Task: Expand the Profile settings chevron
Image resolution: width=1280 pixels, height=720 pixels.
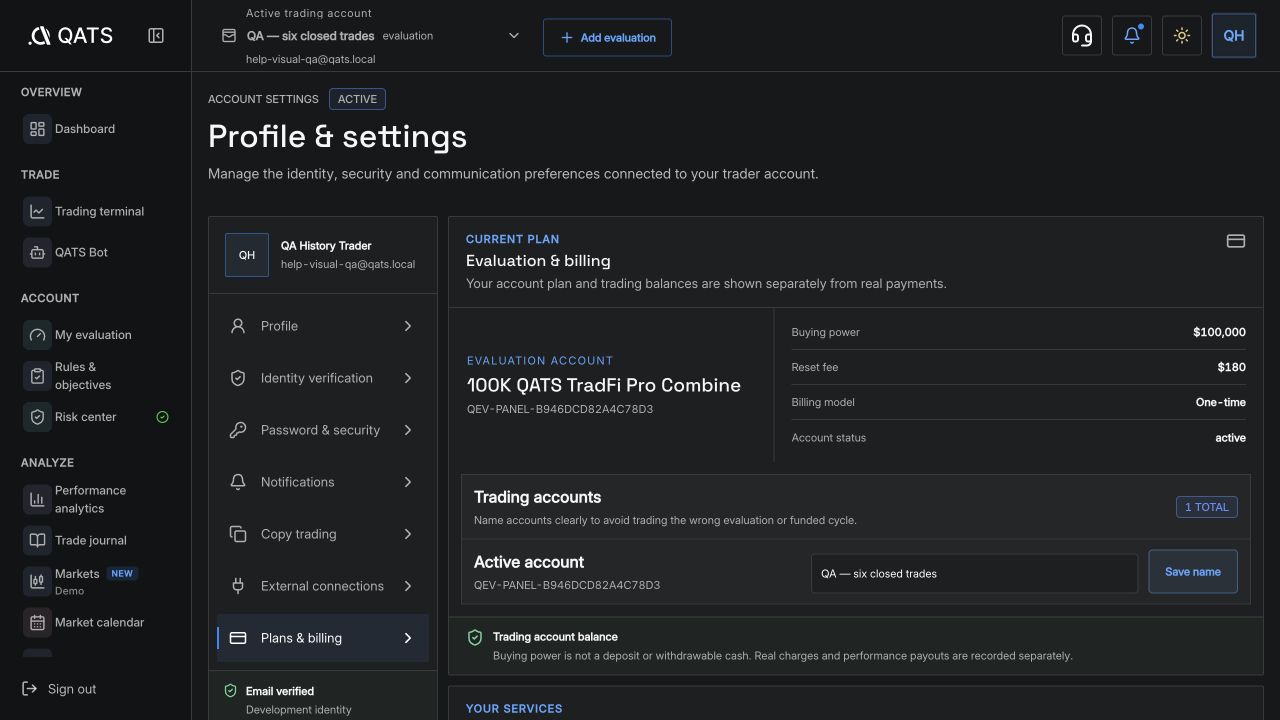Action: coord(408,326)
